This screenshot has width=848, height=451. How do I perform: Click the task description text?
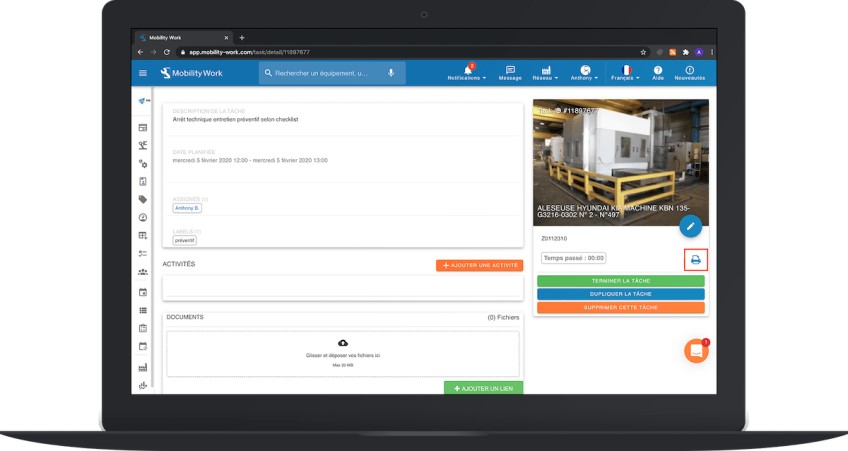[x=235, y=120]
